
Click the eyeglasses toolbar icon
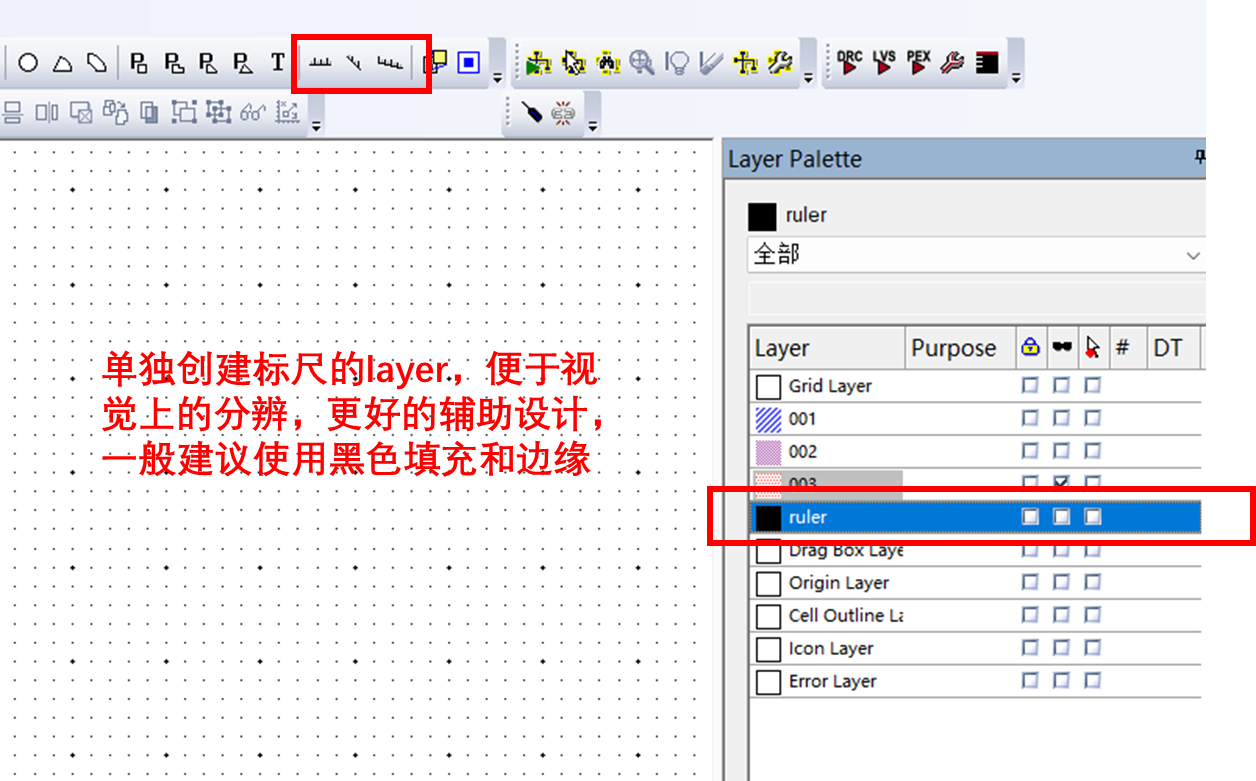click(x=253, y=113)
